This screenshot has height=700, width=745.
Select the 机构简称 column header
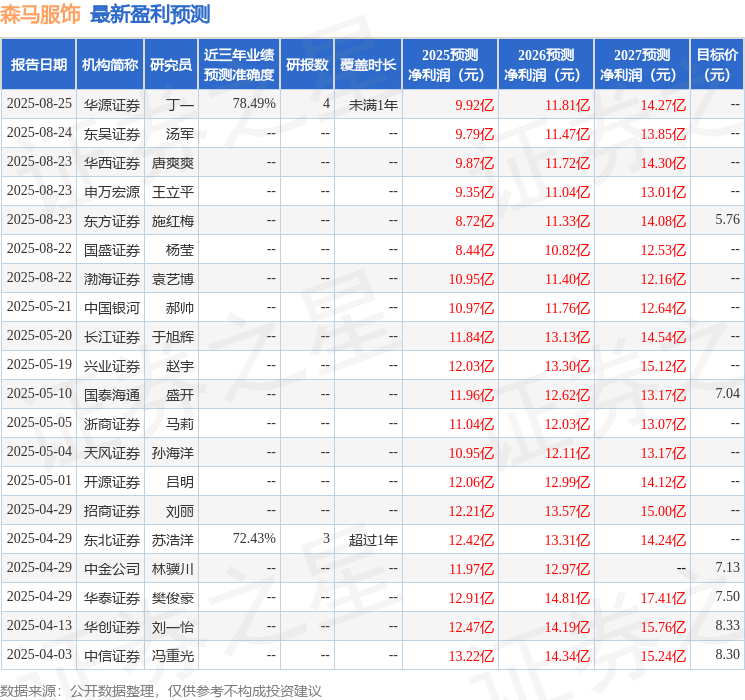(x=110, y=65)
